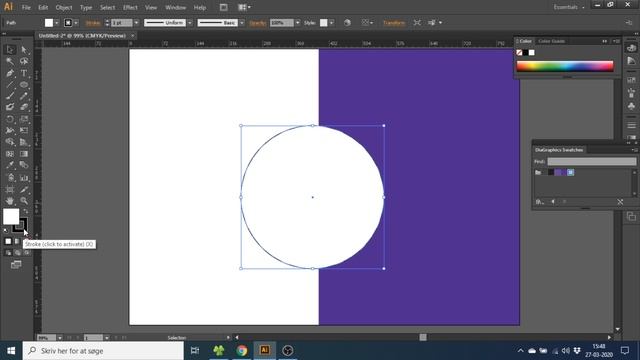
Task: Select the Line Segment tool
Action: [x=10, y=84]
